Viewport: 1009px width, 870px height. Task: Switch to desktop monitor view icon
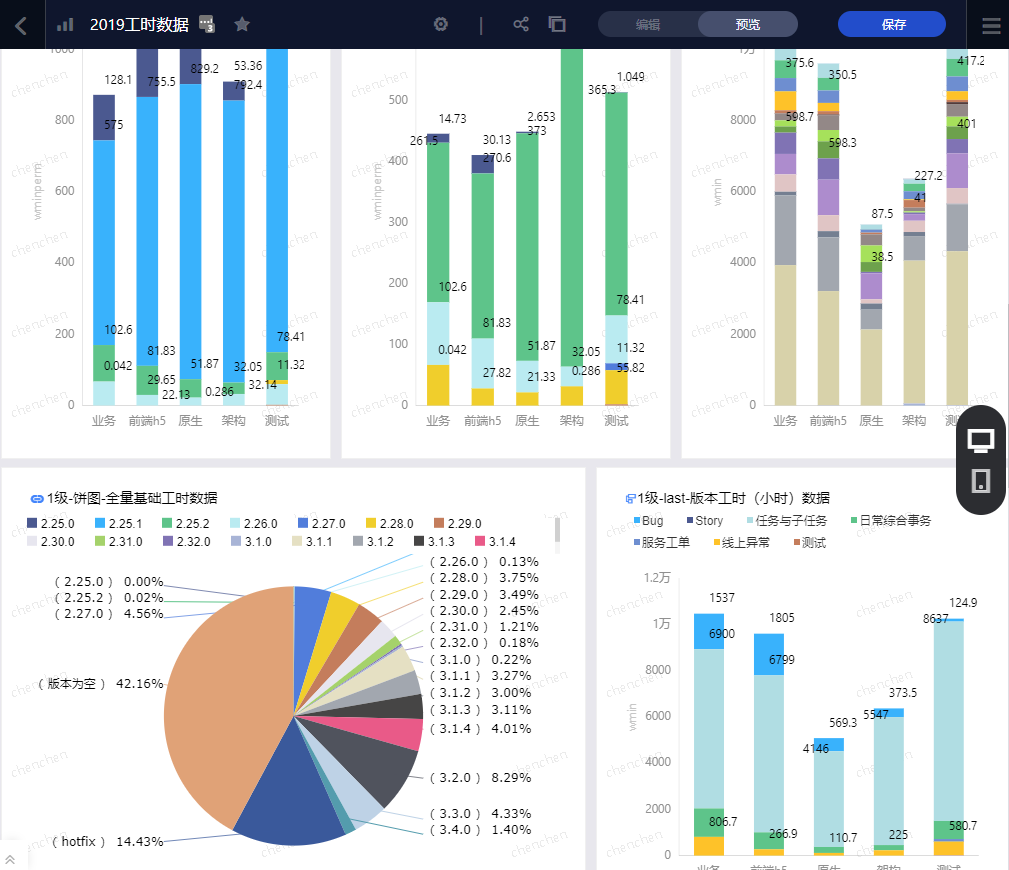[x=981, y=441]
